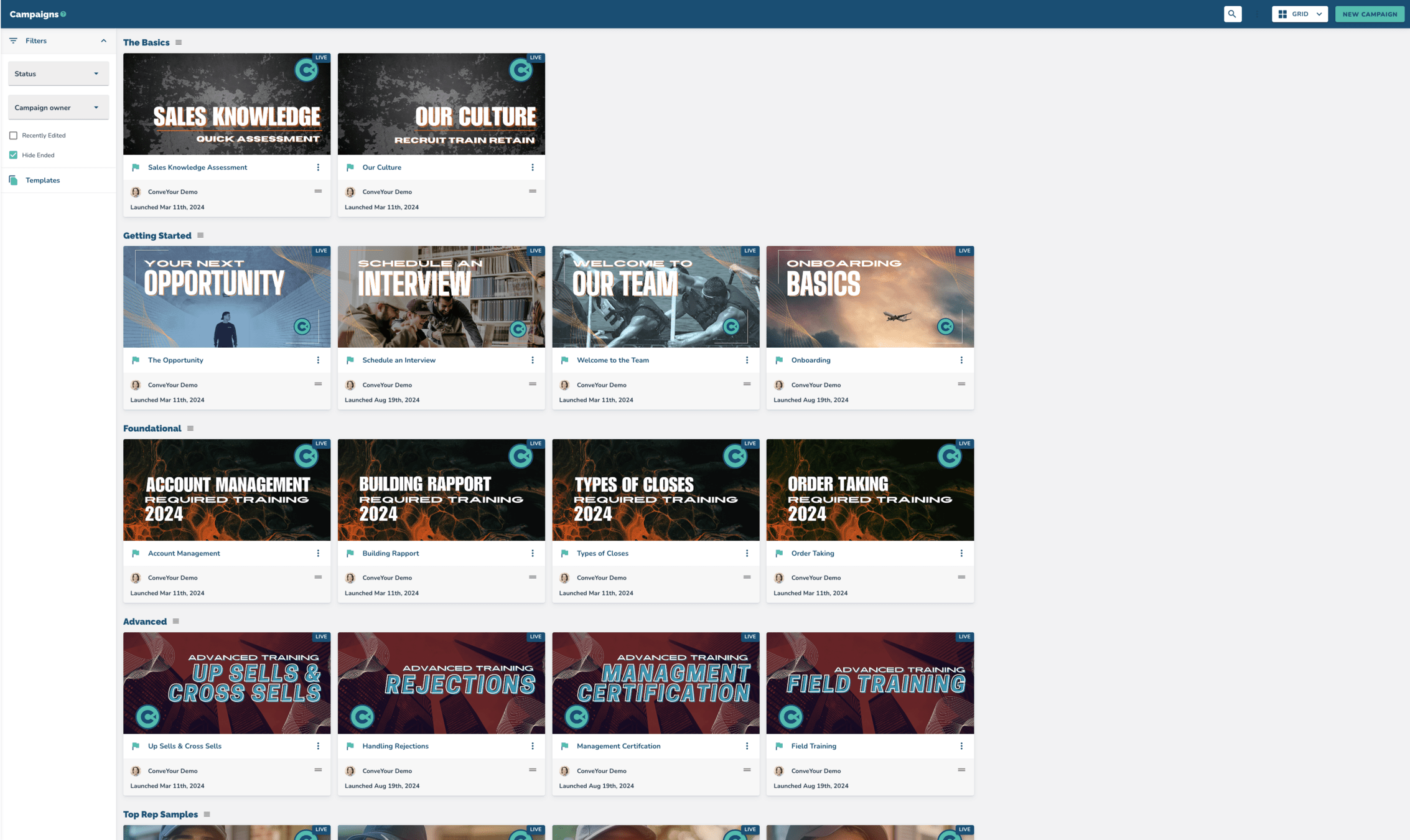The image size is (1410, 840).
Task: Open the Status filter dropdown
Action: [58, 73]
